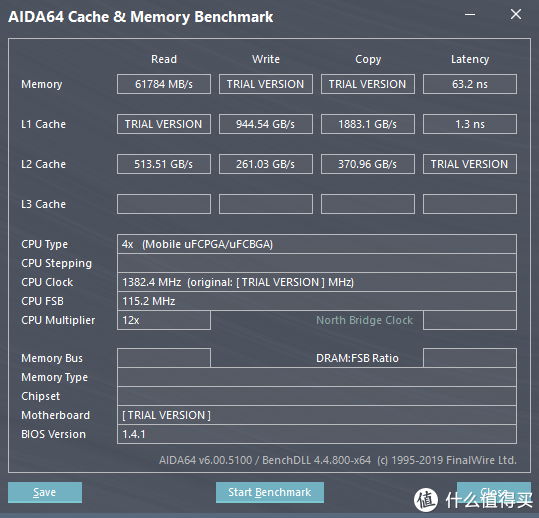Image resolution: width=539 pixels, height=518 pixels.
Task: Click the empty North Bridge Clock field
Action: [470, 320]
